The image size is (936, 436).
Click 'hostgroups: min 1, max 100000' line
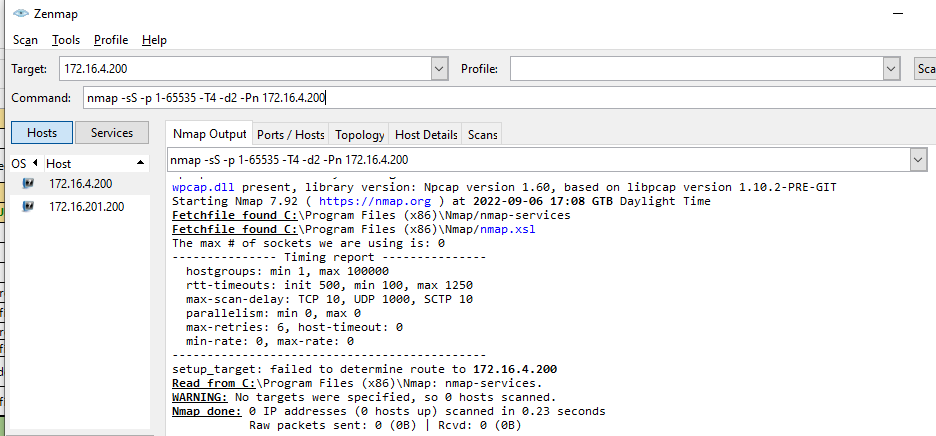(287, 271)
